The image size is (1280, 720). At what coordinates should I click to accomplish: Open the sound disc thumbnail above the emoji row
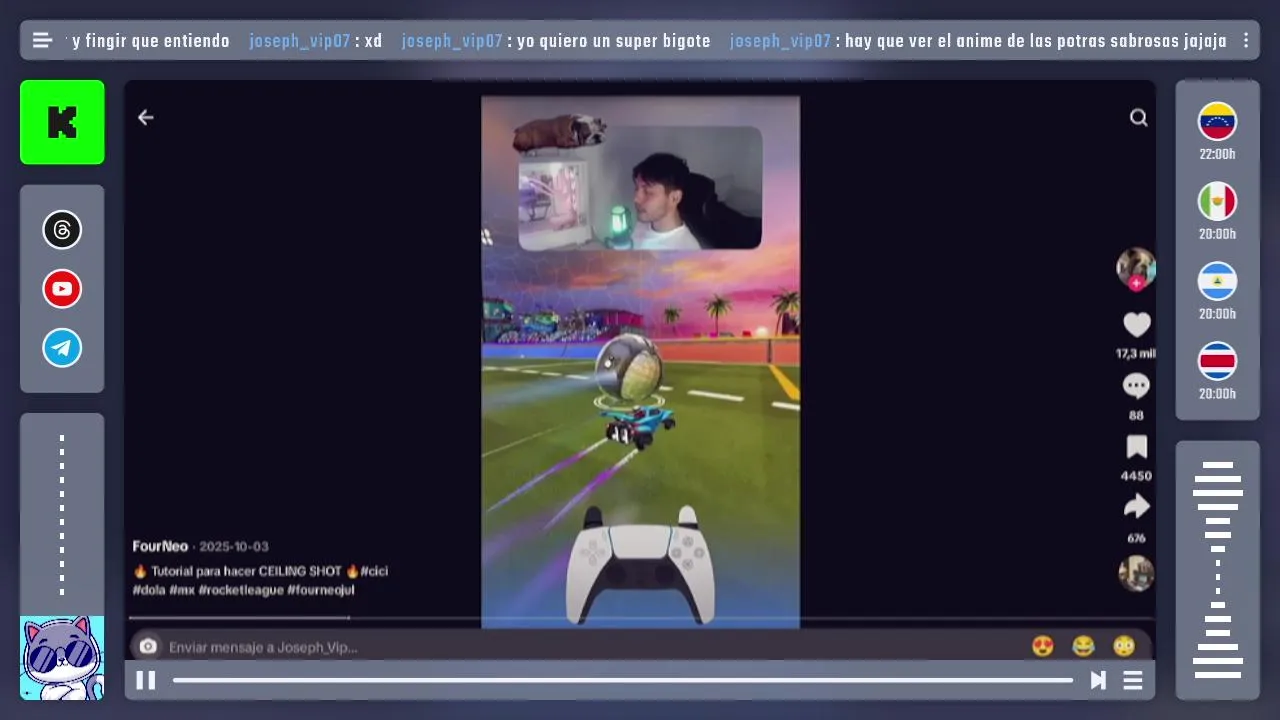pyautogui.click(x=1136, y=573)
